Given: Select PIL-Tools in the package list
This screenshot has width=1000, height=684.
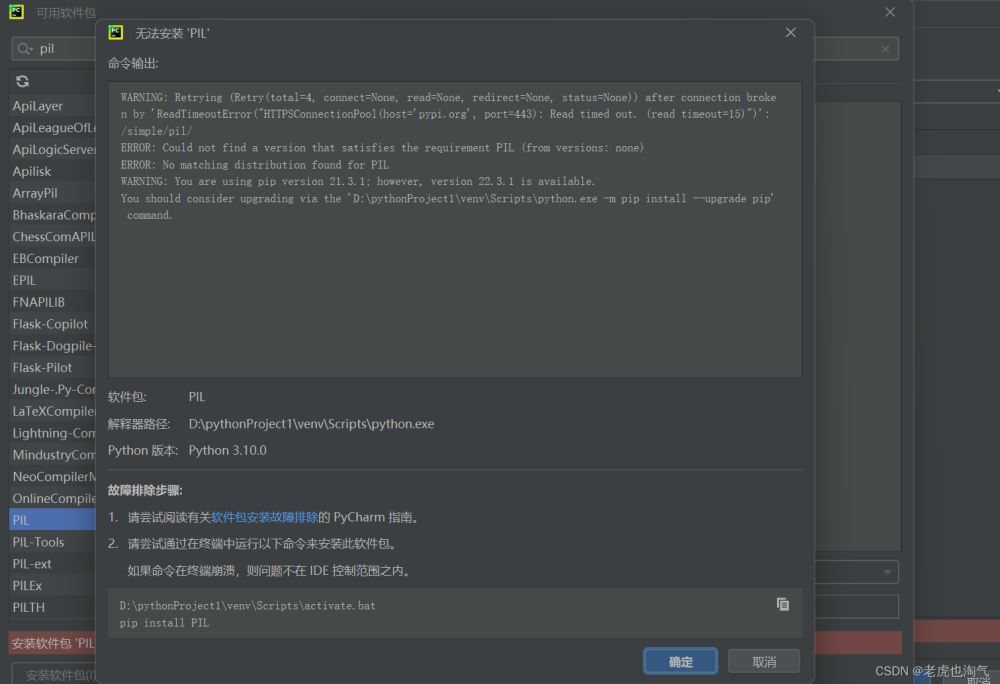Looking at the screenshot, I should (x=39, y=542).
